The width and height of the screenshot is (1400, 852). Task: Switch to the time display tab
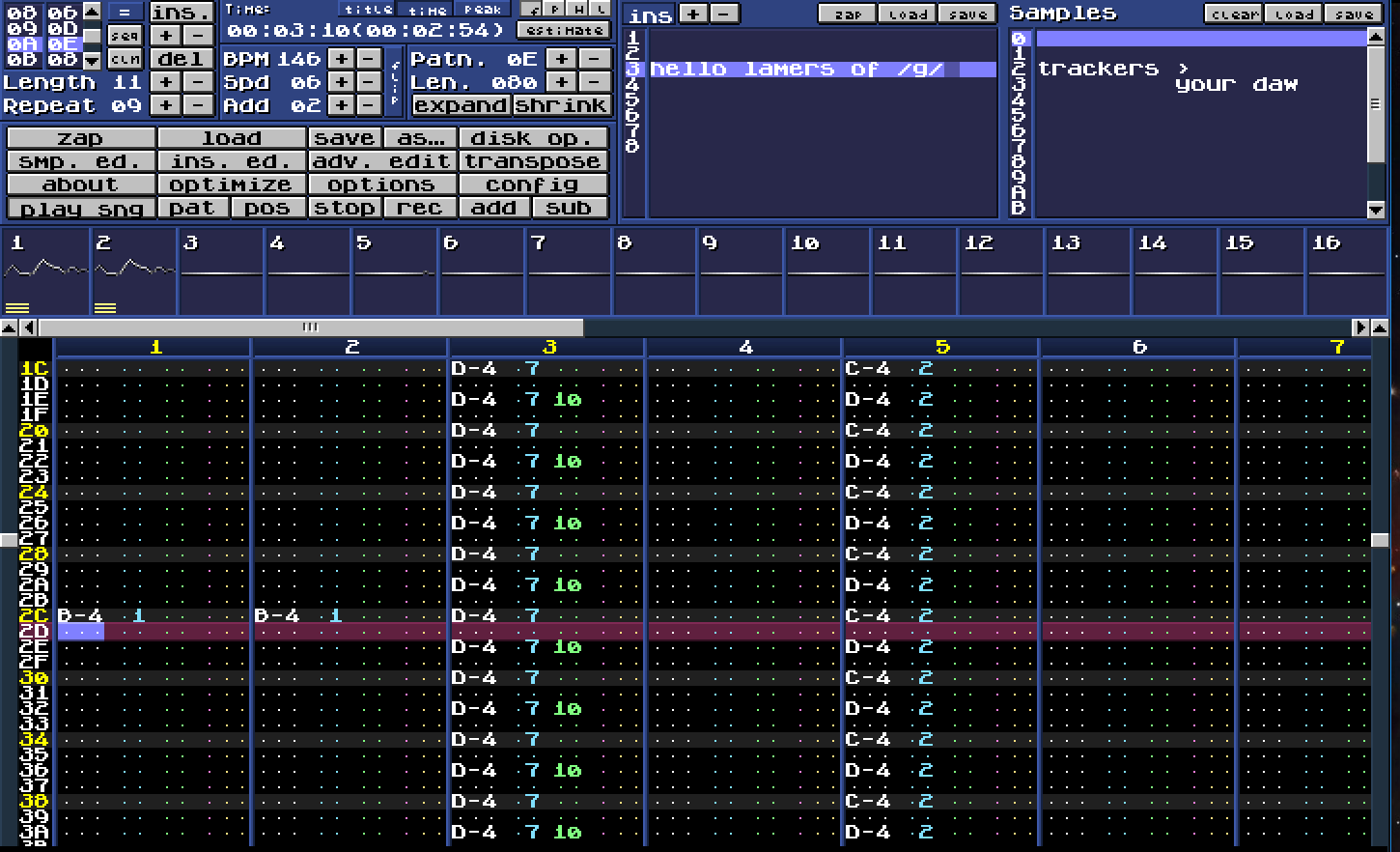pos(427,9)
